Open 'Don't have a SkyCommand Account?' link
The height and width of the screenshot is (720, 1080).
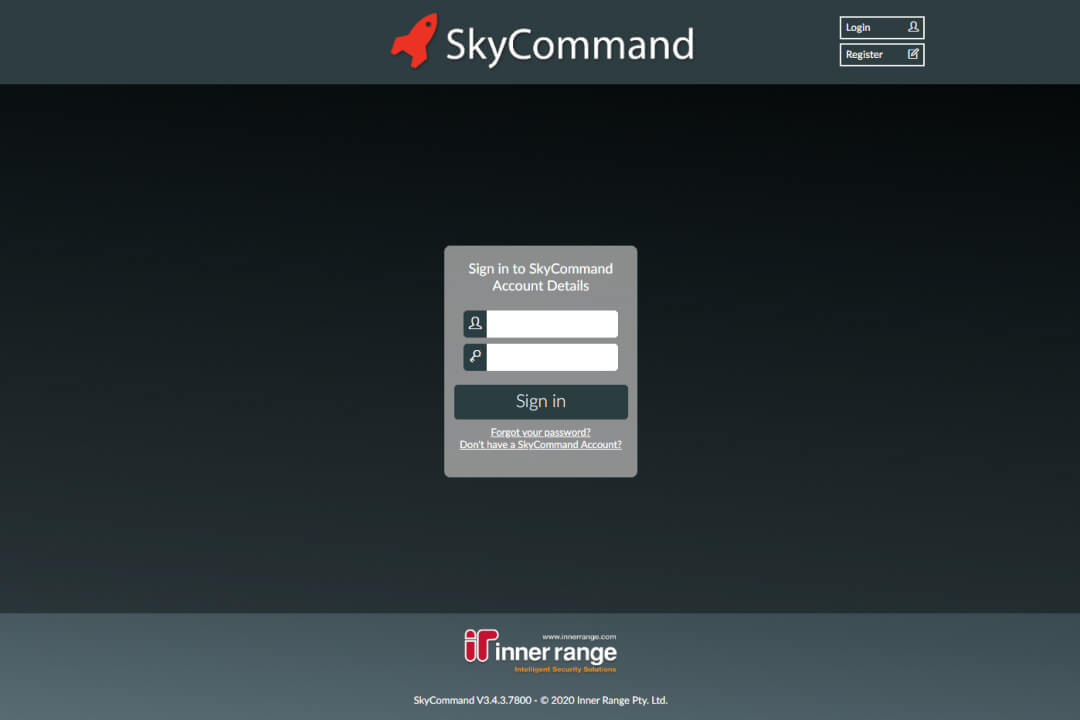tap(540, 445)
